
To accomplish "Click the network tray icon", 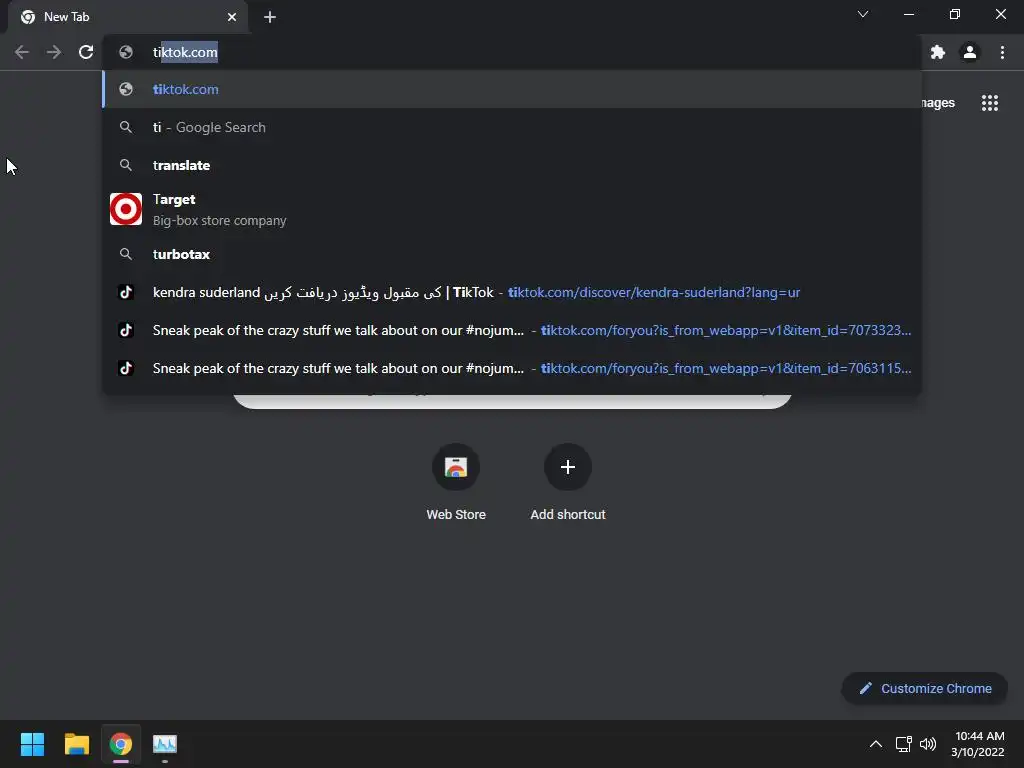I will 903,744.
